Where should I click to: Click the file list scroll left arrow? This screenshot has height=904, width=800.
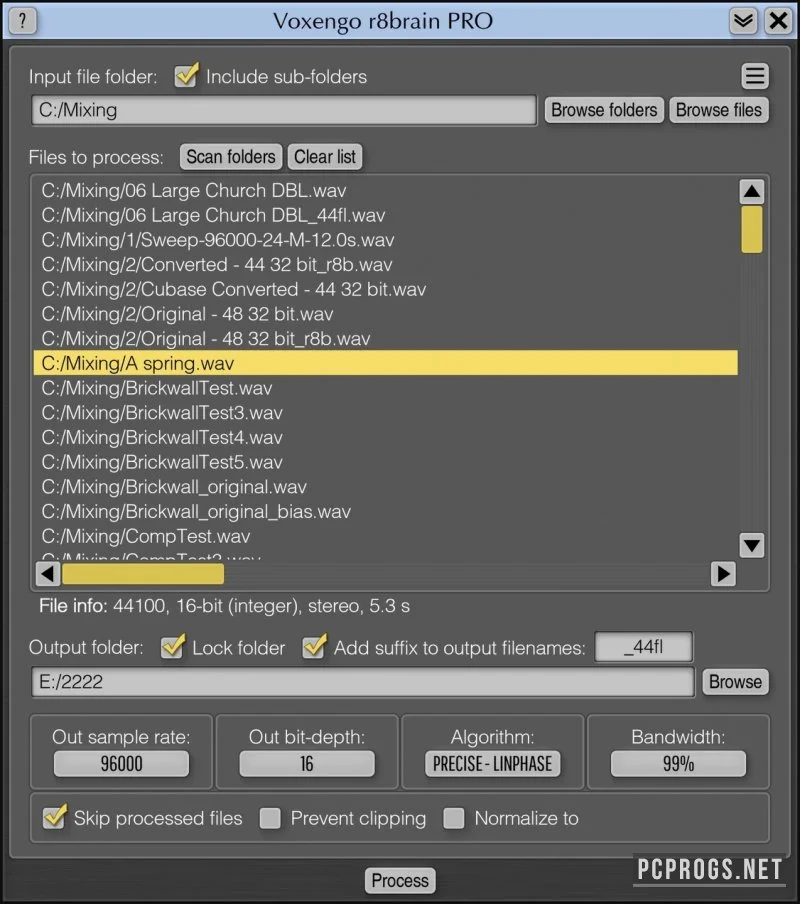tap(48, 574)
